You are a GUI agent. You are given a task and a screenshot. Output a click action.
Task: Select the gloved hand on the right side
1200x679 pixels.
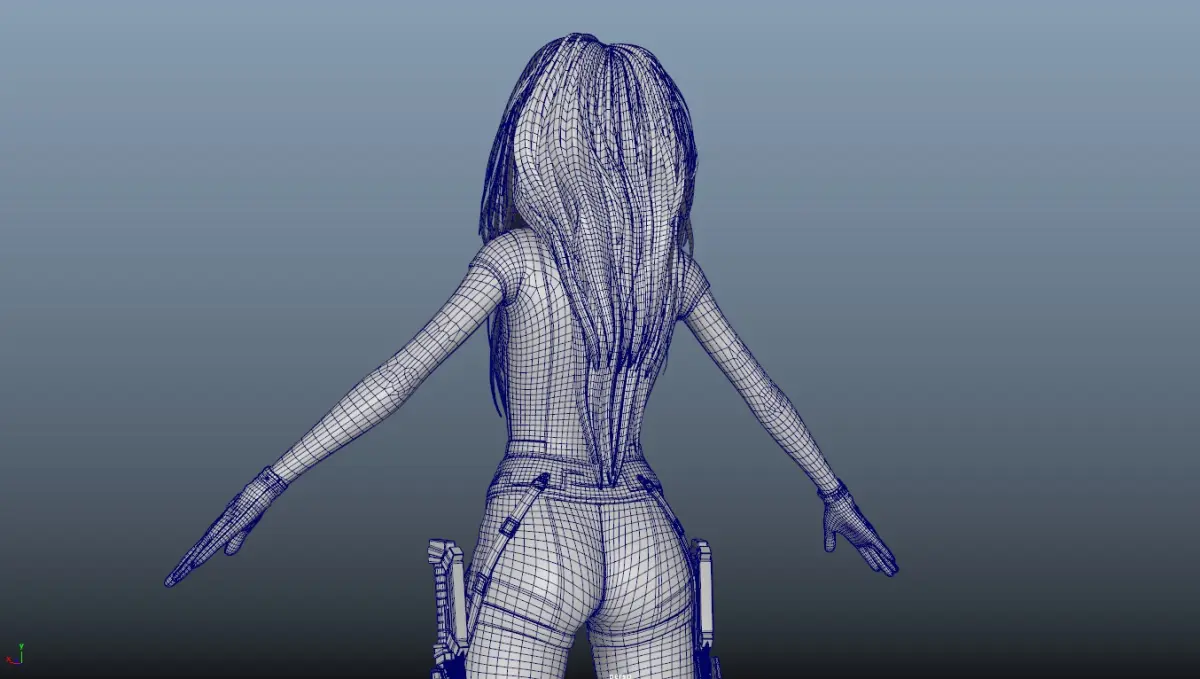click(x=859, y=528)
